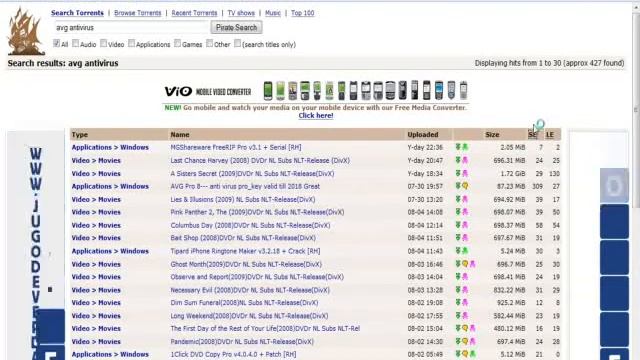Viewport: 640px width, 360px height.
Task: Click the www.jugodeve vertical side banner
Action: click(36, 245)
